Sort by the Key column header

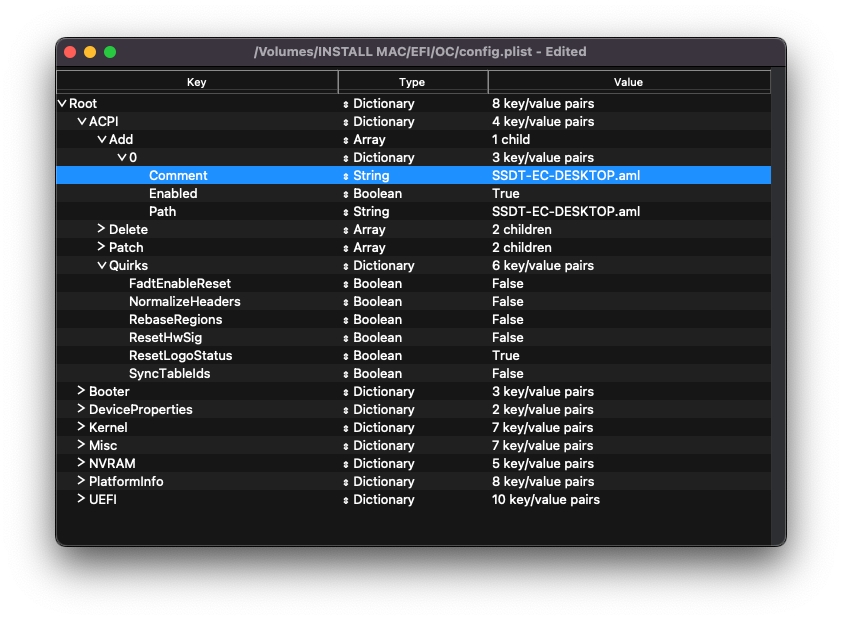pos(197,82)
